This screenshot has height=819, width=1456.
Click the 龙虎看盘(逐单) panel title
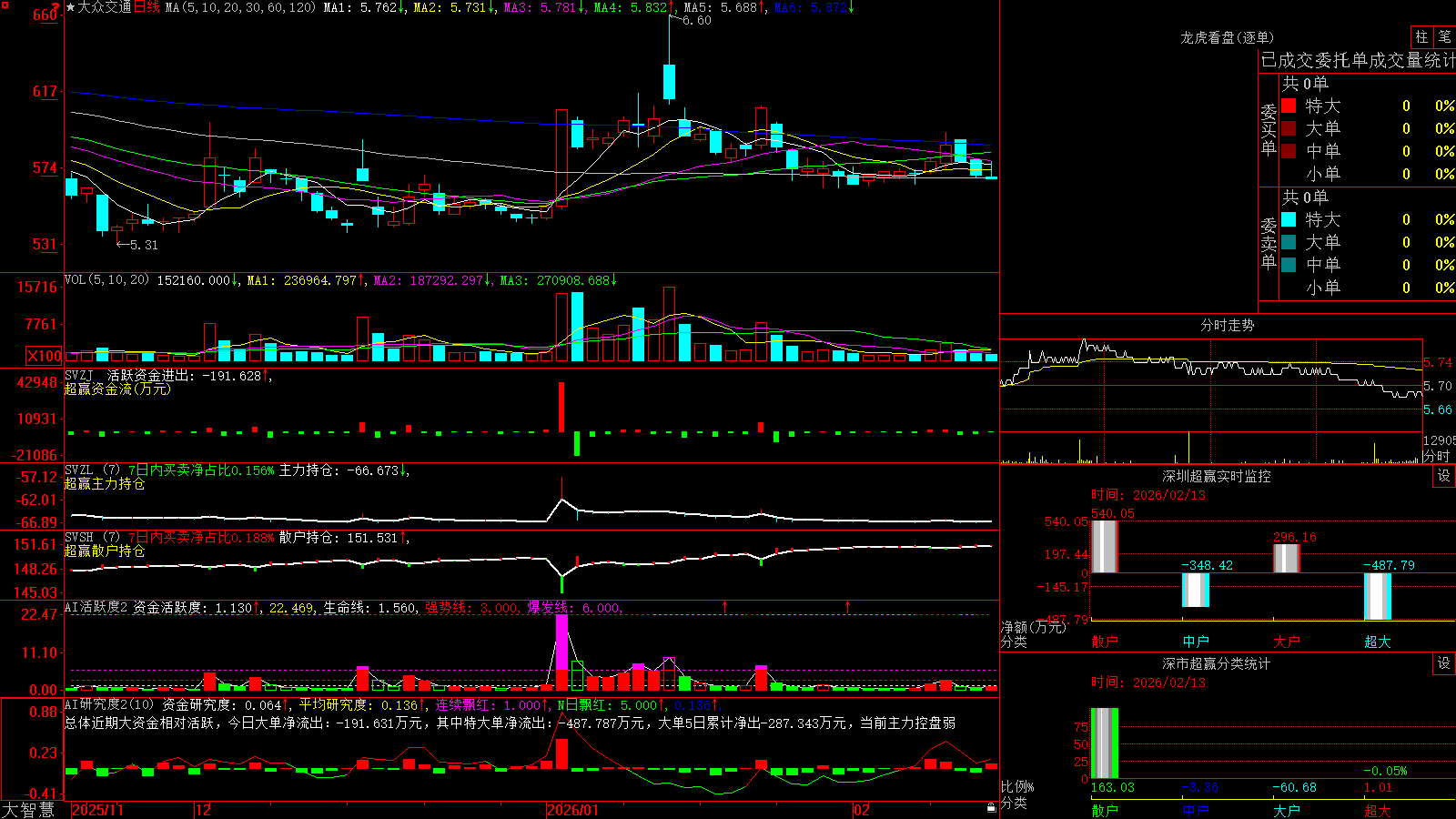1227,37
